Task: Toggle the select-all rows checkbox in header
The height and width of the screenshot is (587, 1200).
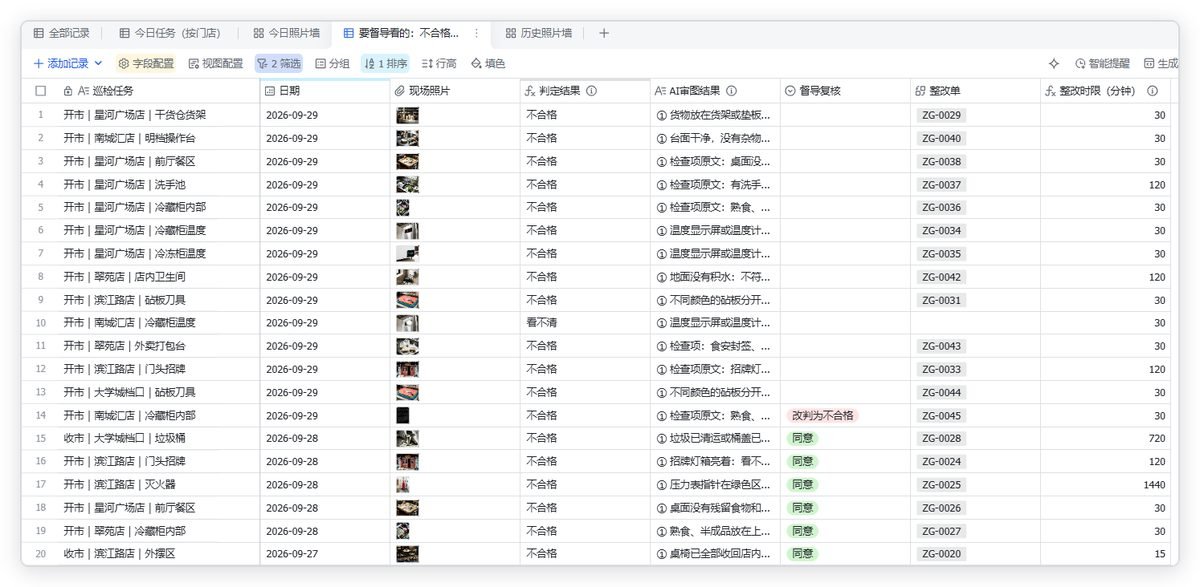Action: [41, 91]
